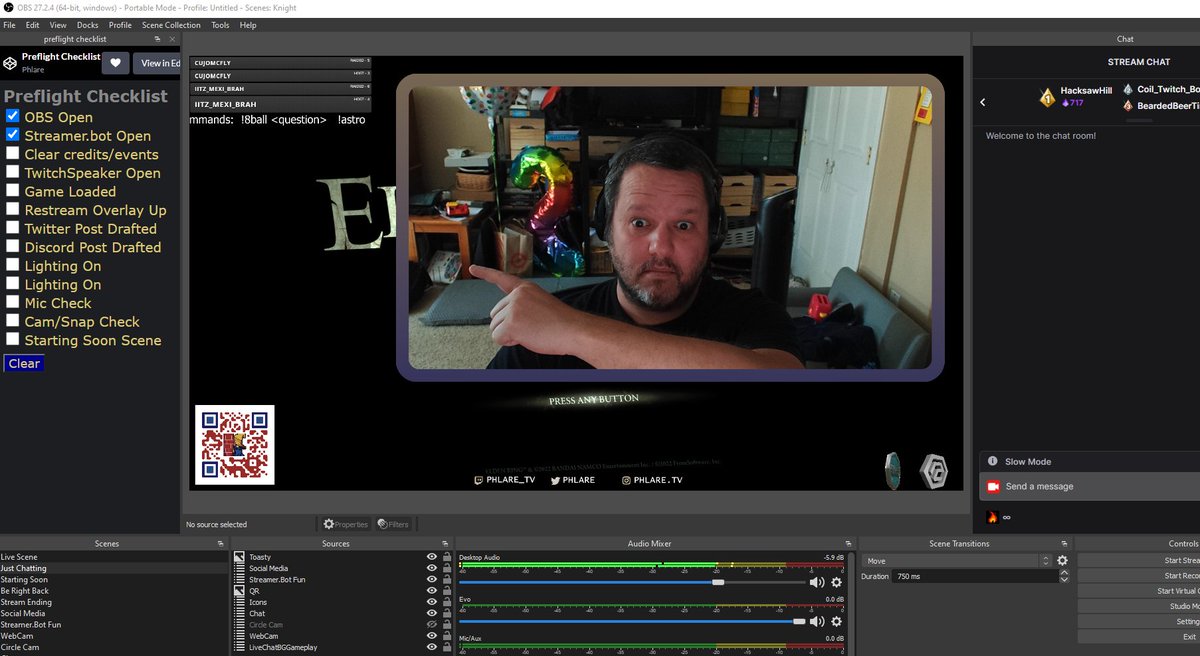Uncheck the OBS Open checkbox
The width and height of the screenshot is (1200, 656).
point(13,116)
